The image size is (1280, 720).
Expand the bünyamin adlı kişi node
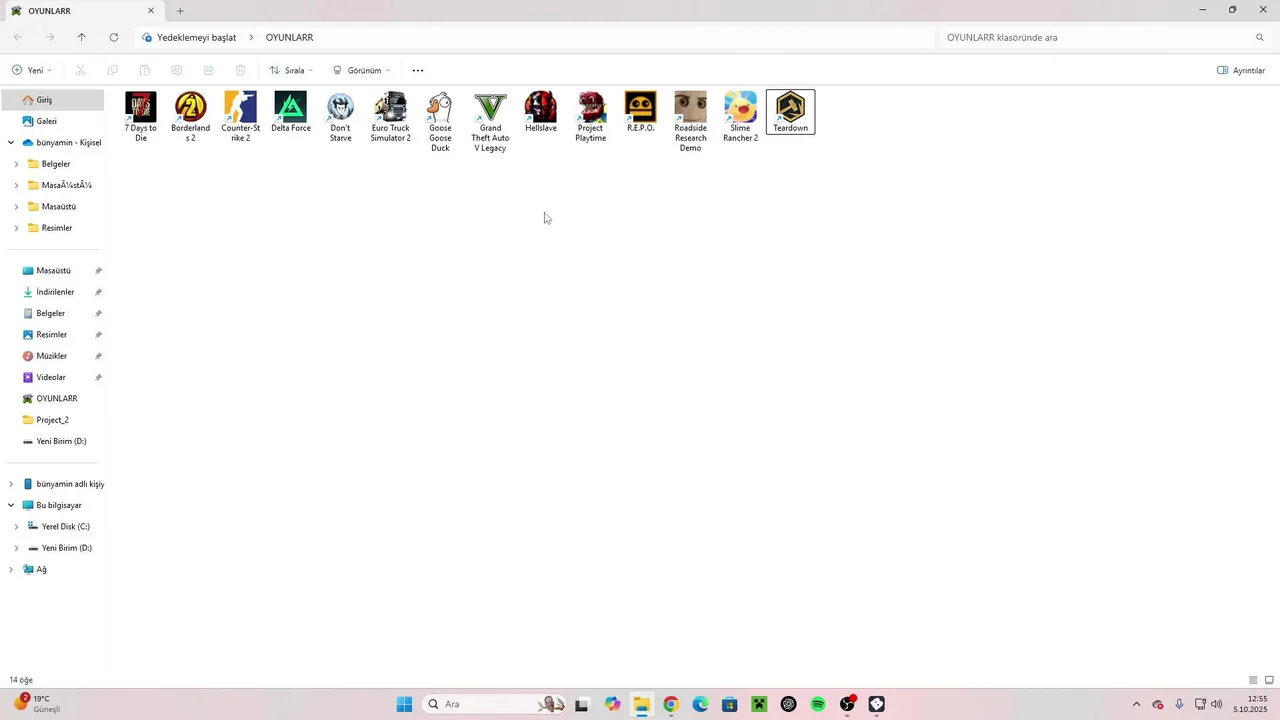click(11, 484)
